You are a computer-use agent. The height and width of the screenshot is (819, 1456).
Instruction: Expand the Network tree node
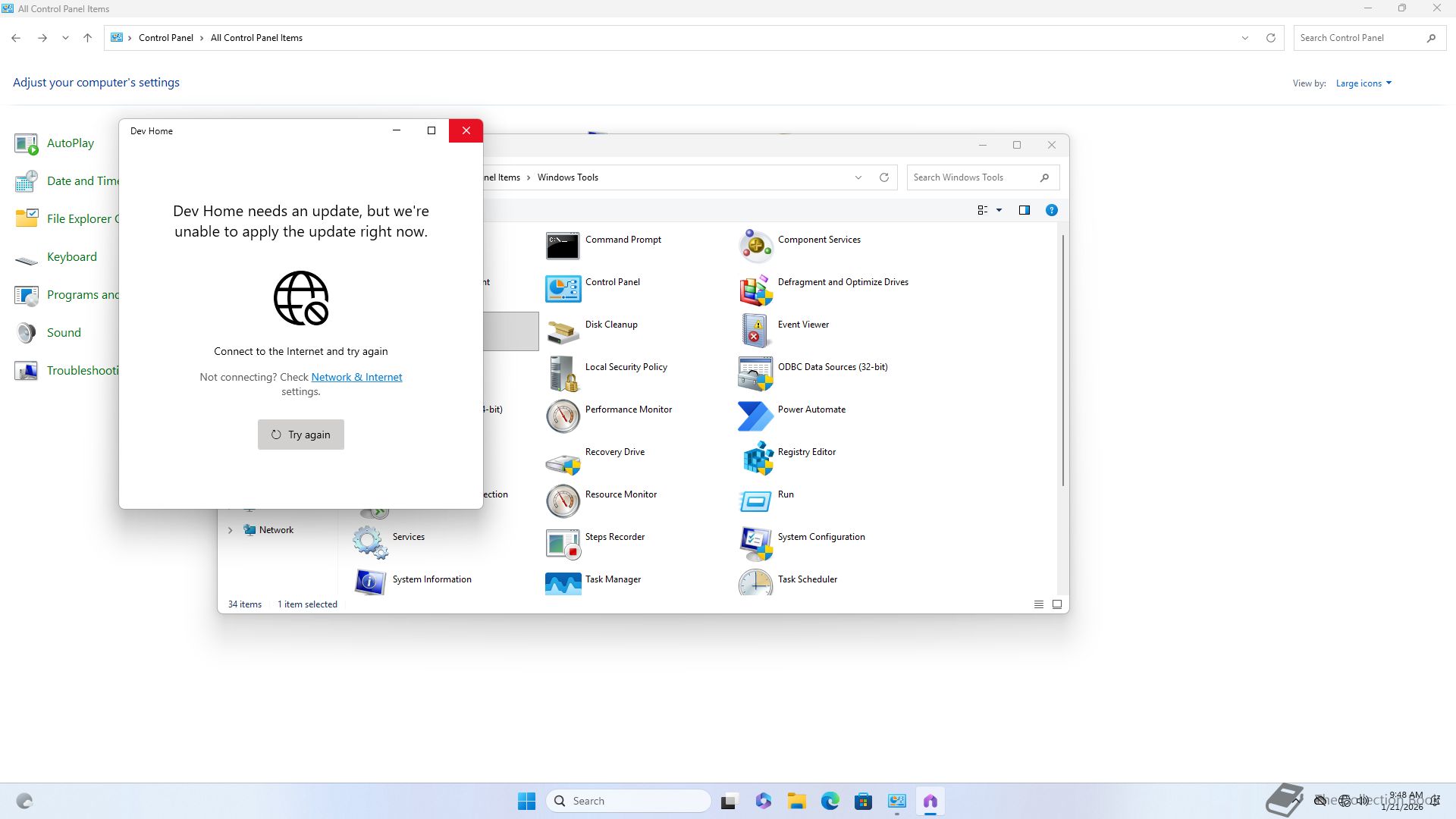pyautogui.click(x=231, y=530)
